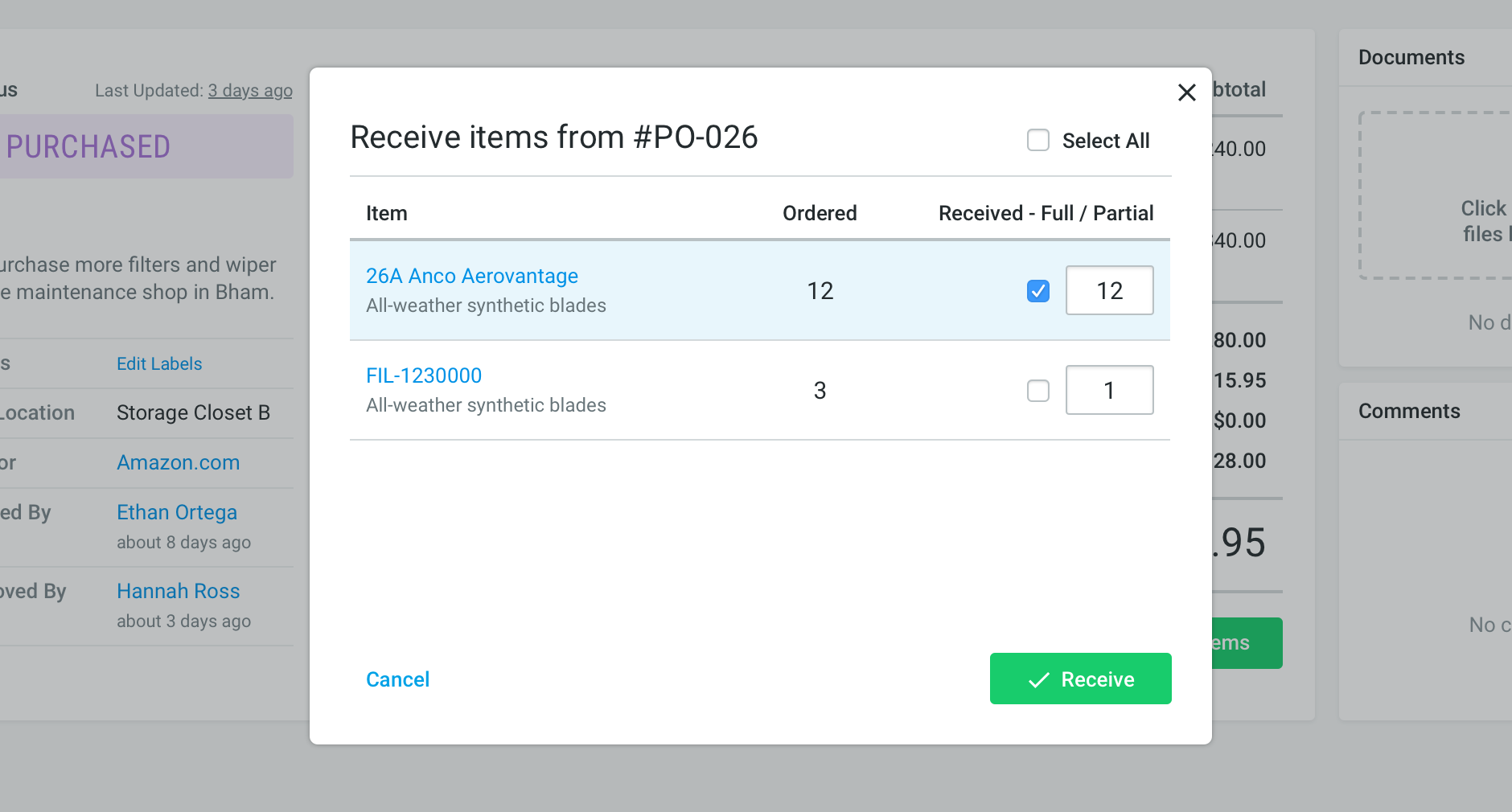Click the Select All label text
Image resolution: width=1512 pixels, height=812 pixels.
tap(1105, 141)
